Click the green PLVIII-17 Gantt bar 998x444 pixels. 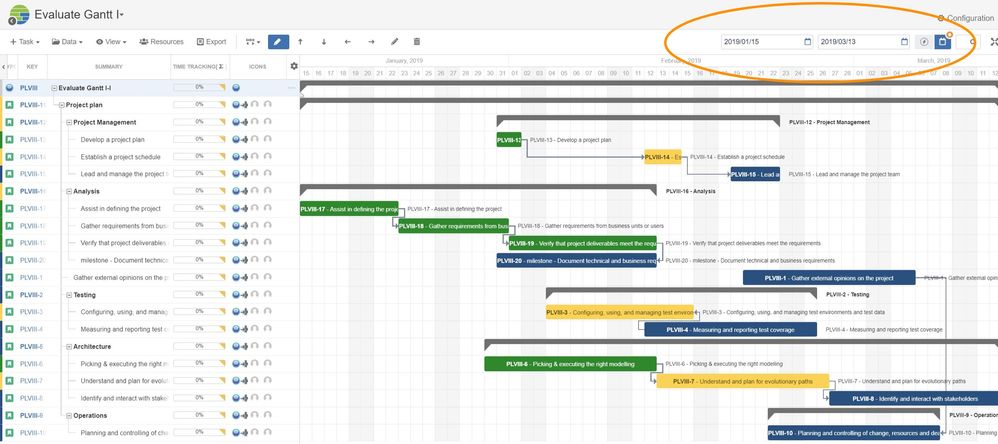pos(349,209)
